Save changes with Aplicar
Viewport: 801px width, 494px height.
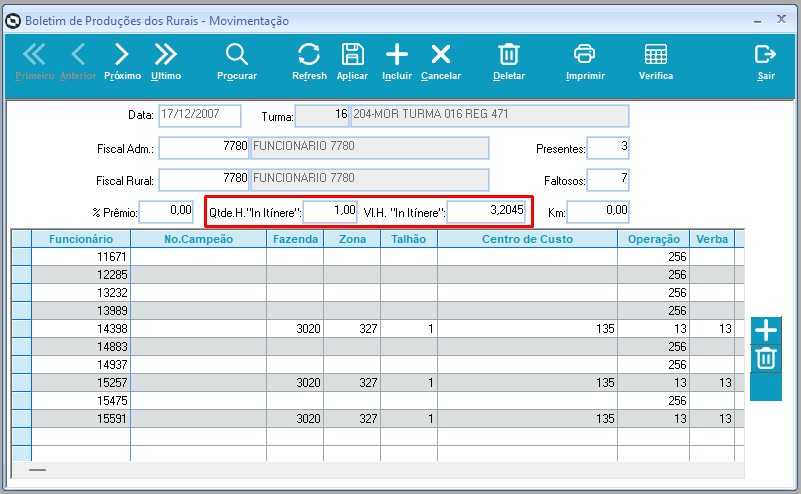[x=352, y=62]
